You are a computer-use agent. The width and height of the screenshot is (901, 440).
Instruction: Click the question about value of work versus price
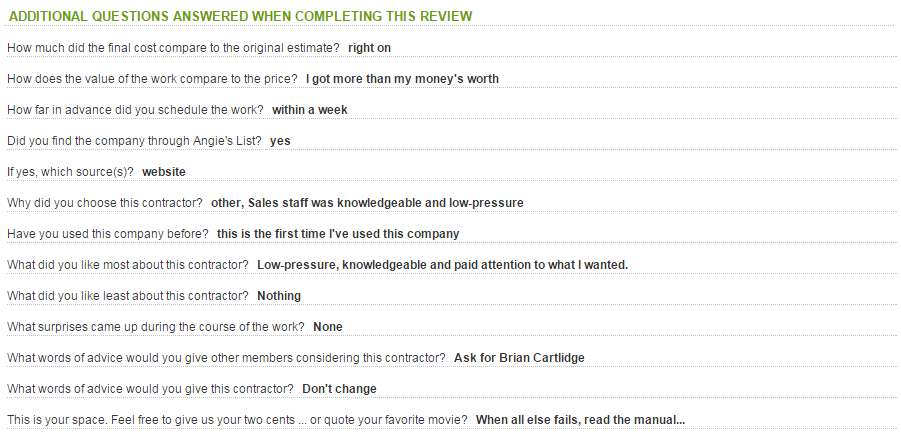pos(152,79)
